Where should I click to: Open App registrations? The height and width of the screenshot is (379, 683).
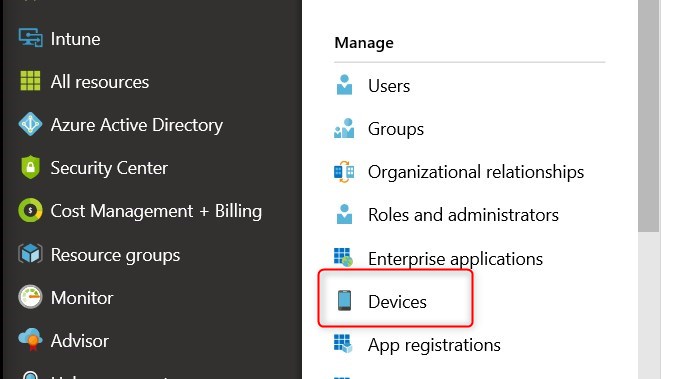tap(434, 345)
